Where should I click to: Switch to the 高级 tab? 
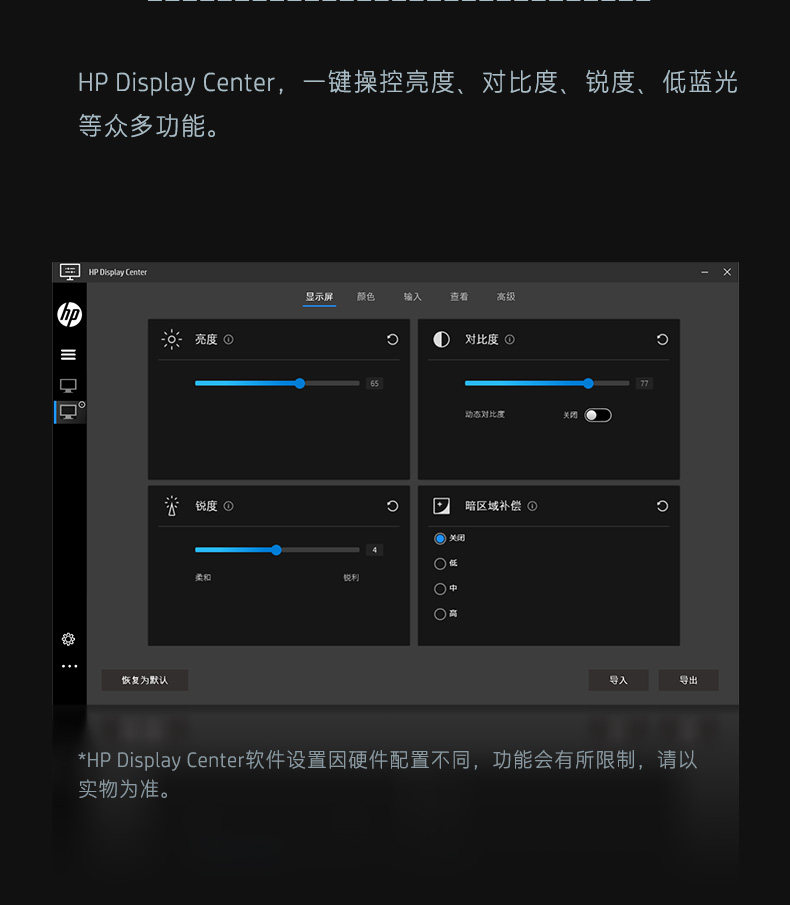click(506, 297)
